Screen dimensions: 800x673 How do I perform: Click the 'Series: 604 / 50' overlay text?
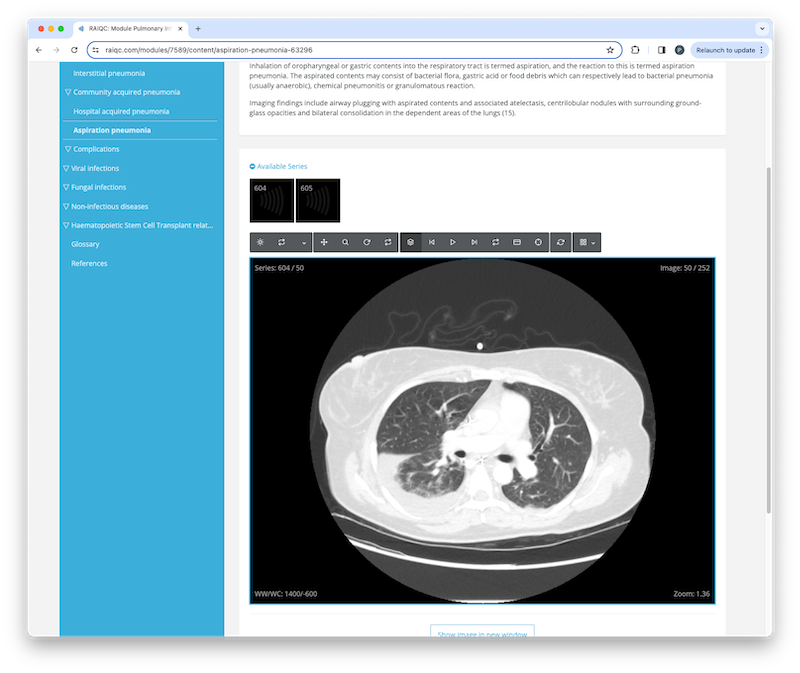click(x=279, y=268)
